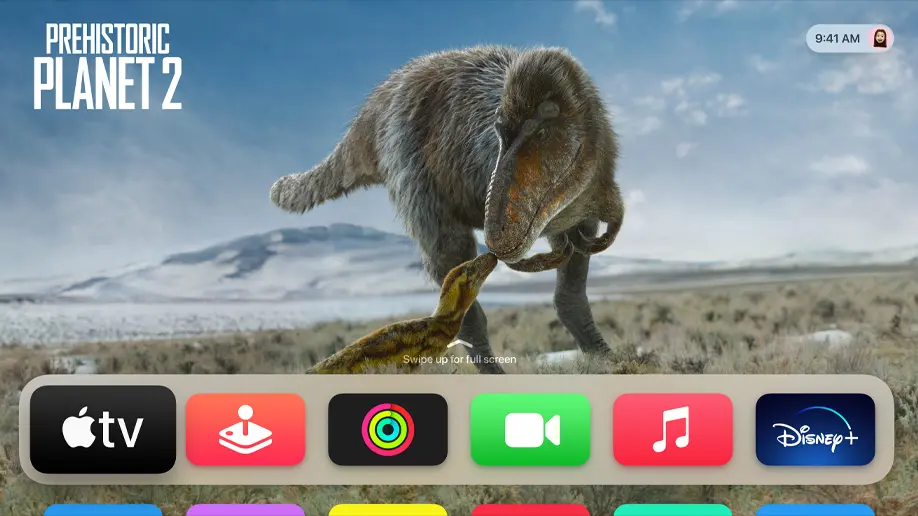Open the Apple Music app
The height and width of the screenshot is (516, 918).
(x=673, y=429)
